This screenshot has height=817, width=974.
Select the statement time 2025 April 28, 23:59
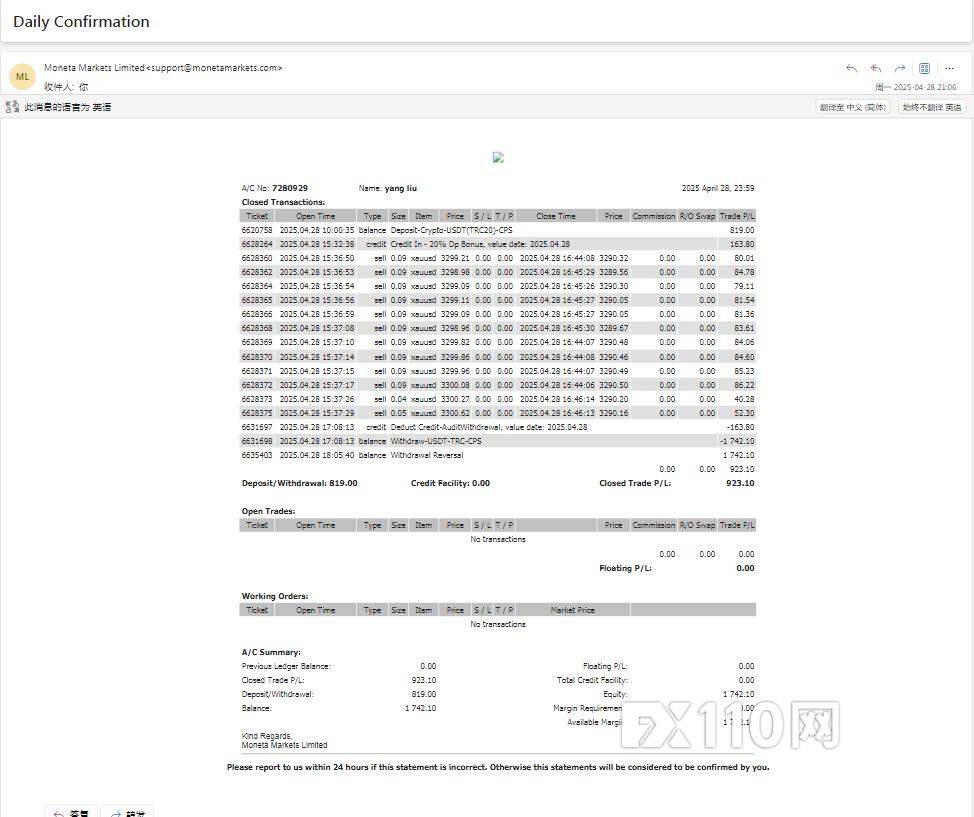click(x=718, y=188)
